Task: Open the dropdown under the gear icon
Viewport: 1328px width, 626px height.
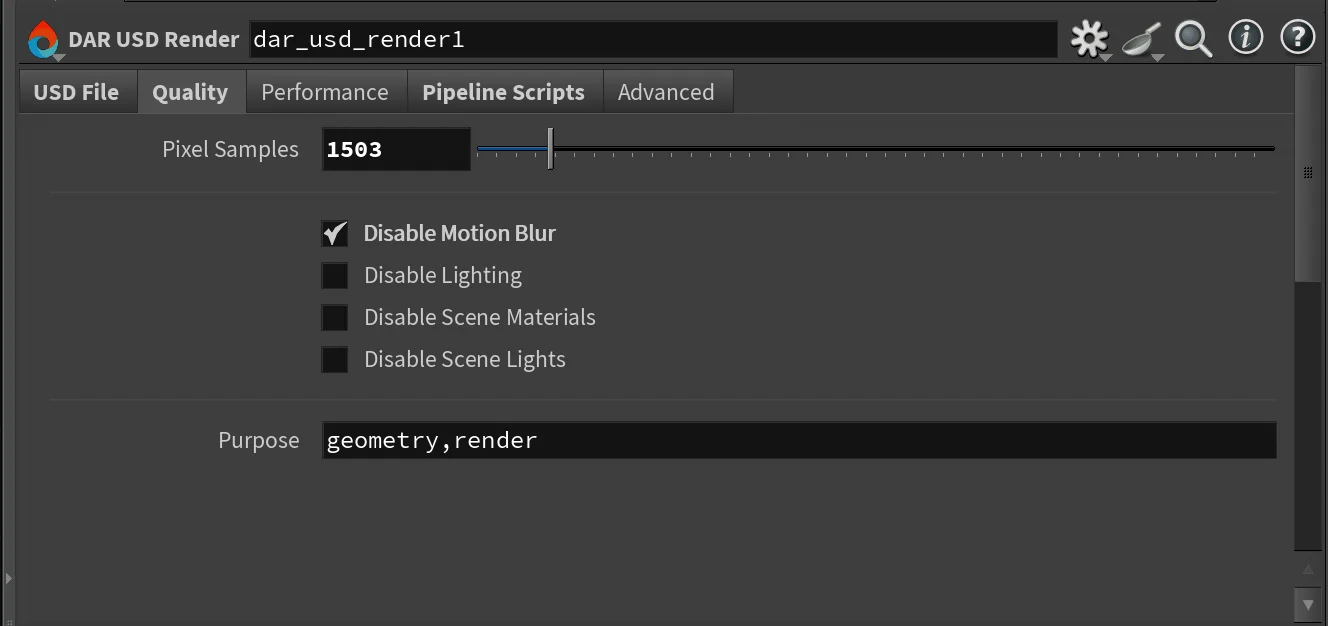Action: [1105, 57]
